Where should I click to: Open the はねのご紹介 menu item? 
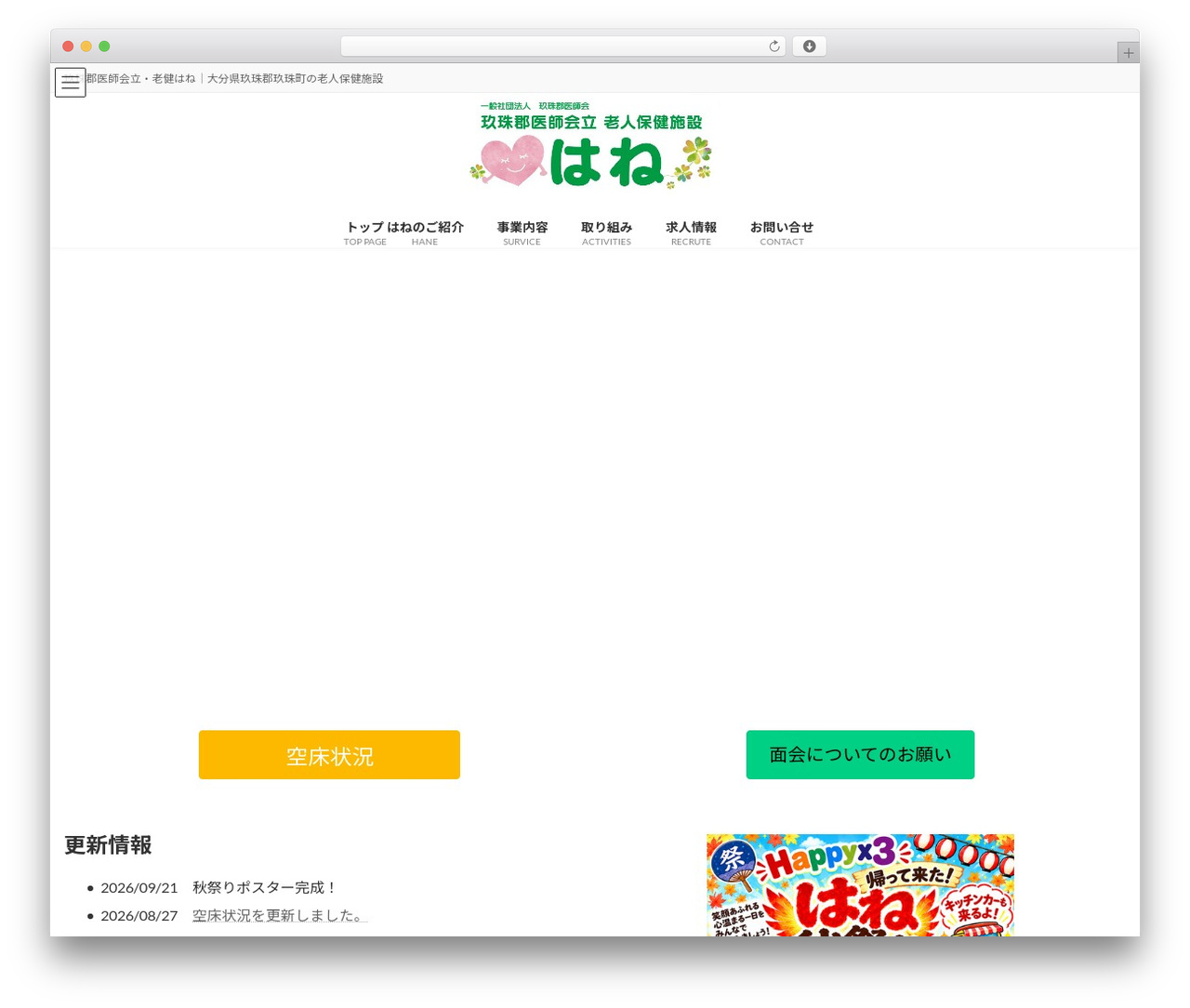(425, 233)
